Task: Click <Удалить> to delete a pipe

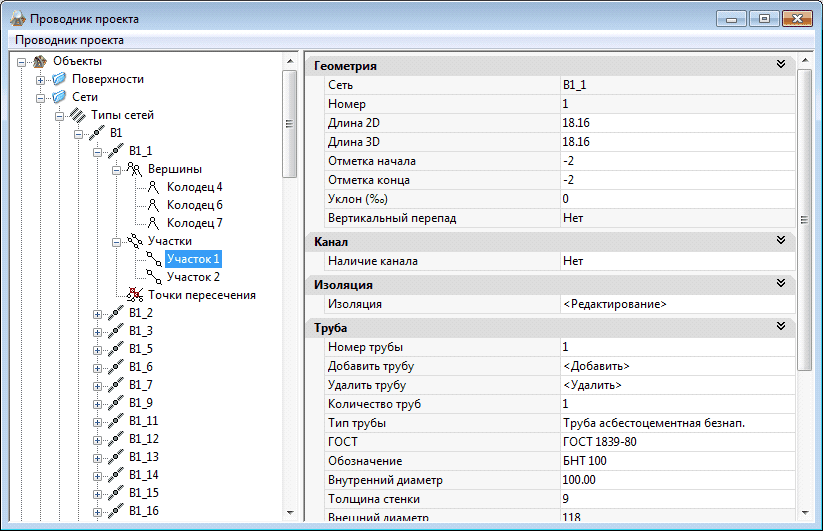Action: tap(593, 385)
